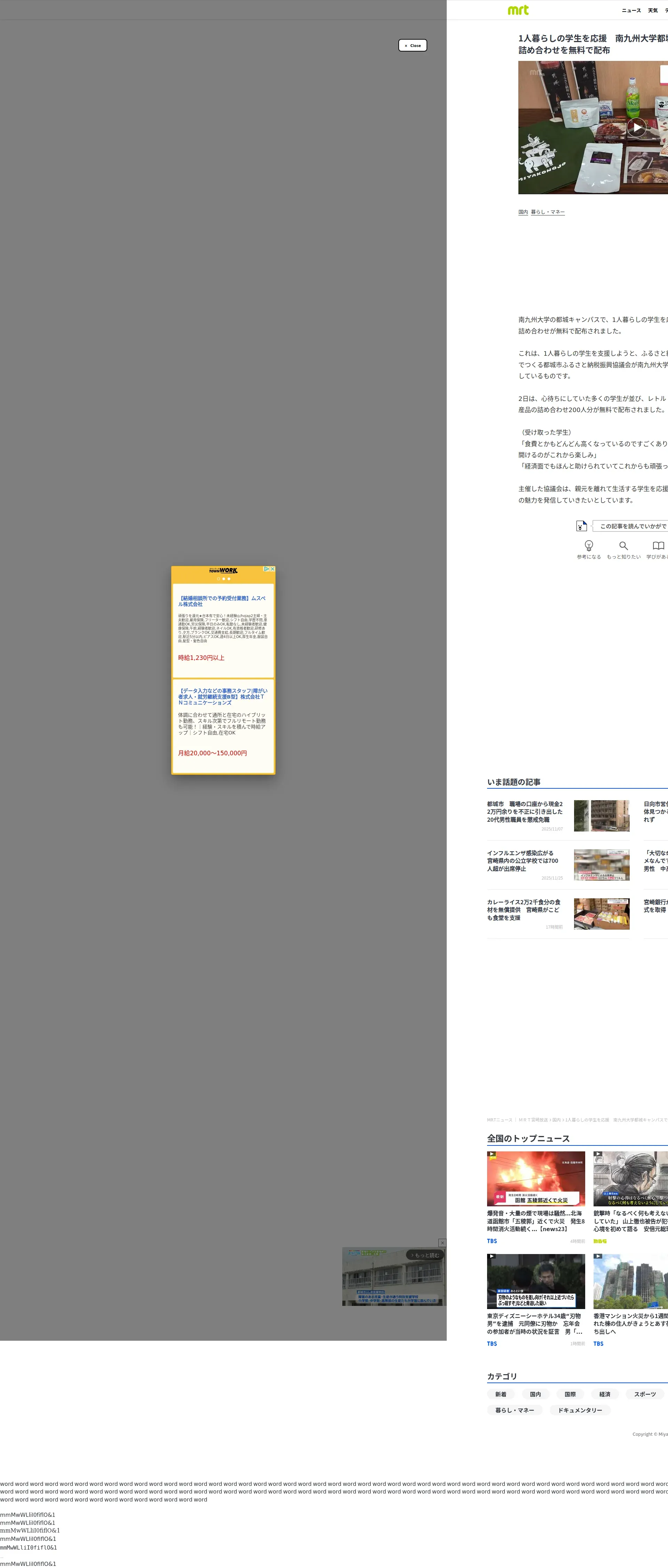Click the AdChoices triangle icon on TownWork ad

(266, 568)
